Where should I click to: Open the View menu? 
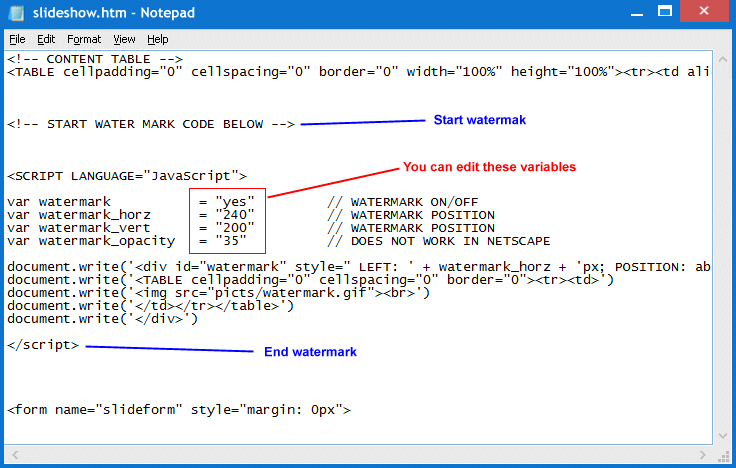124,39
